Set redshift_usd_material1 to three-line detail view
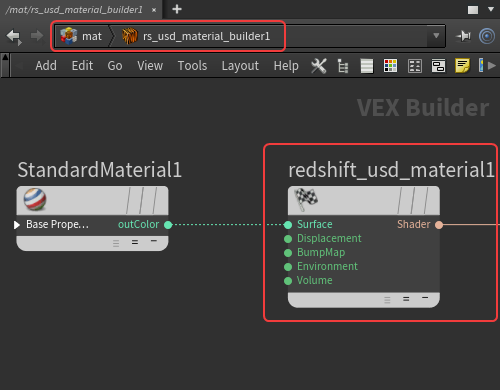The image size is (500, 390). click(387, 300)
